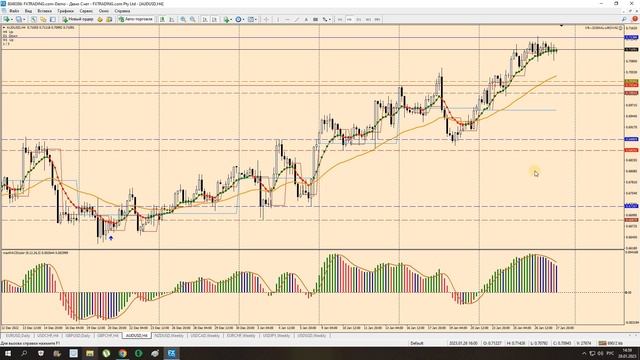
Task: Open the indicators list icon
Action: click(226, 19)
